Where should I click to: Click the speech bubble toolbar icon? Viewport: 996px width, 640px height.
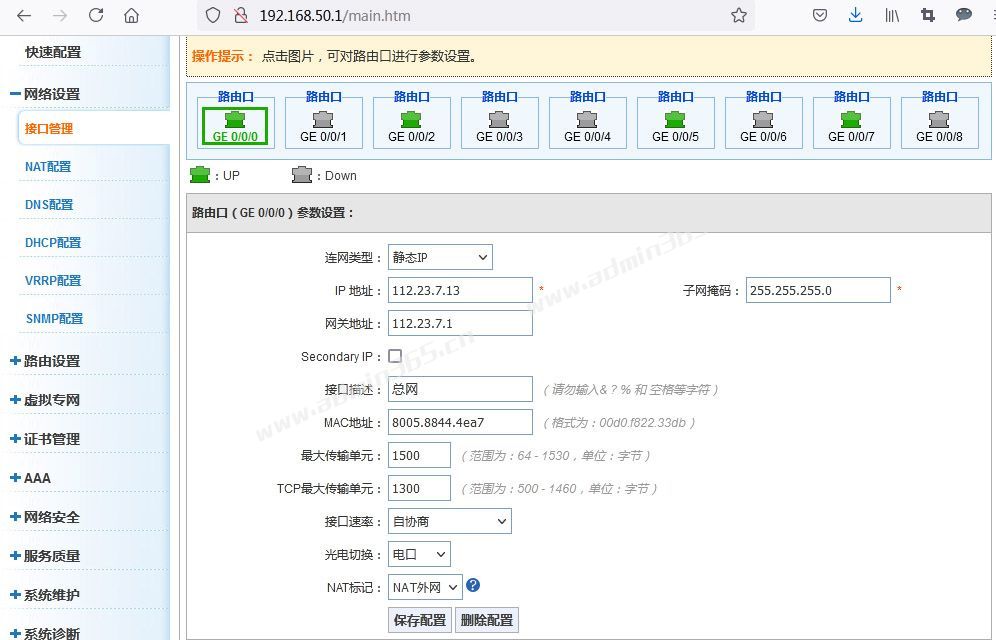click(964, 15)
